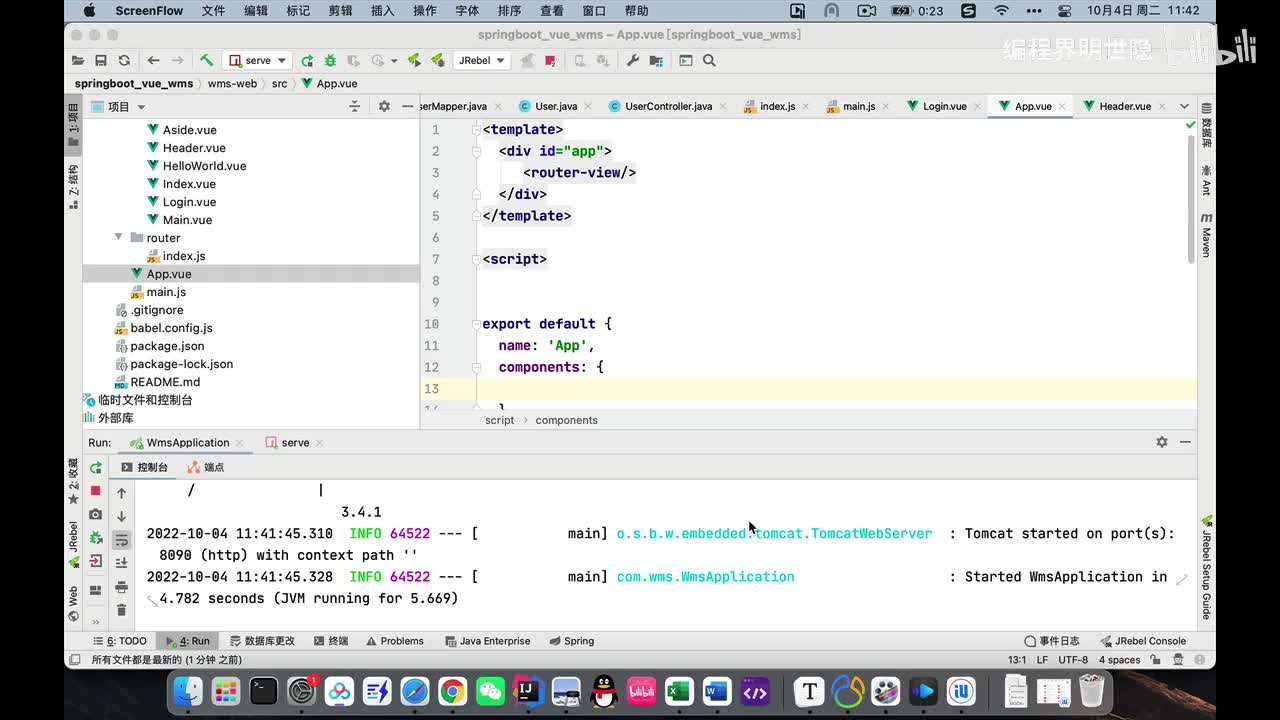Open the JRebel Console button in status bar
Viewport: 1280px width, 720px height.
[x=1143, y=641]
